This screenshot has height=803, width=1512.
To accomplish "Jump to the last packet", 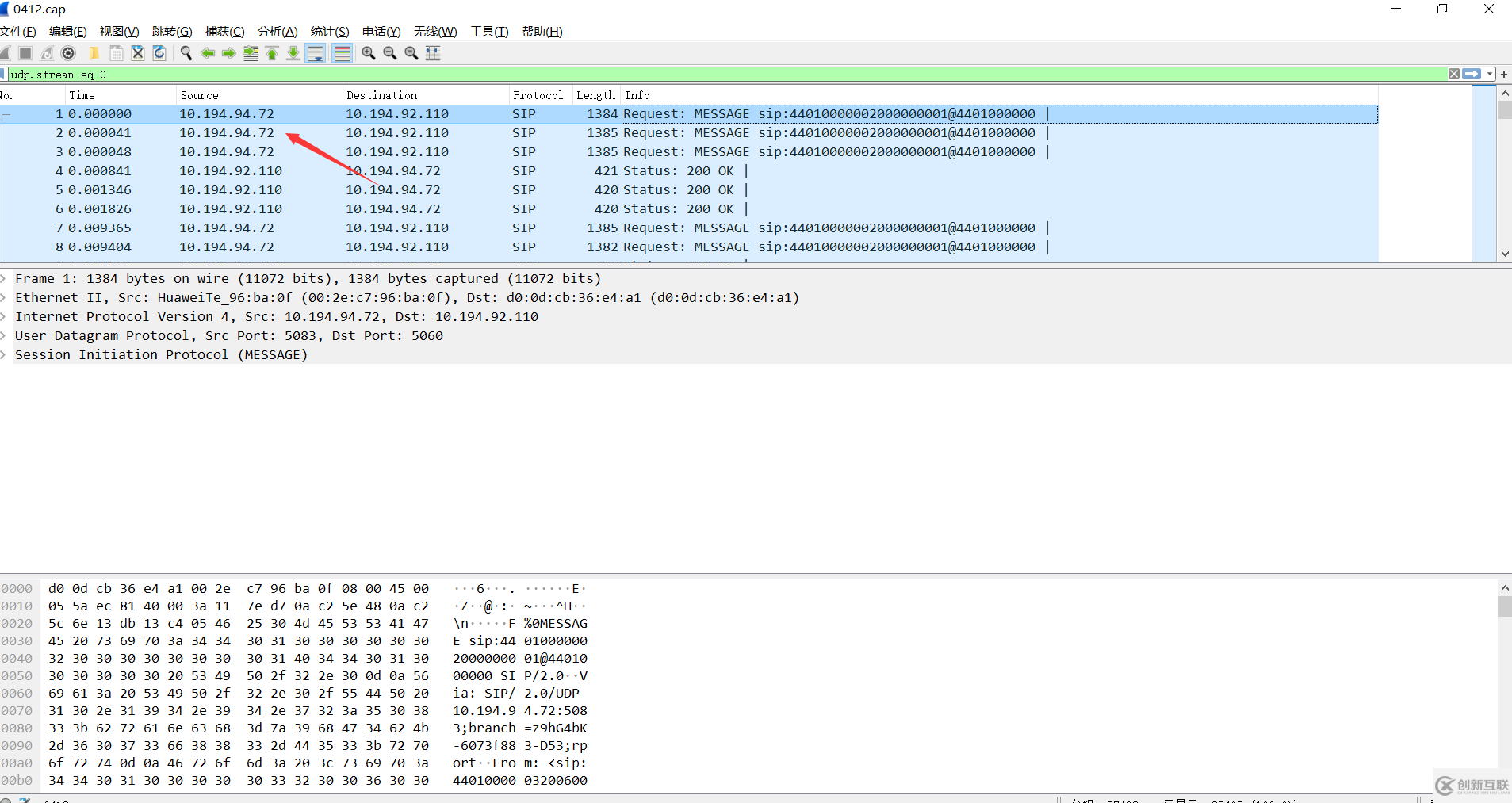I will (293, 53).
